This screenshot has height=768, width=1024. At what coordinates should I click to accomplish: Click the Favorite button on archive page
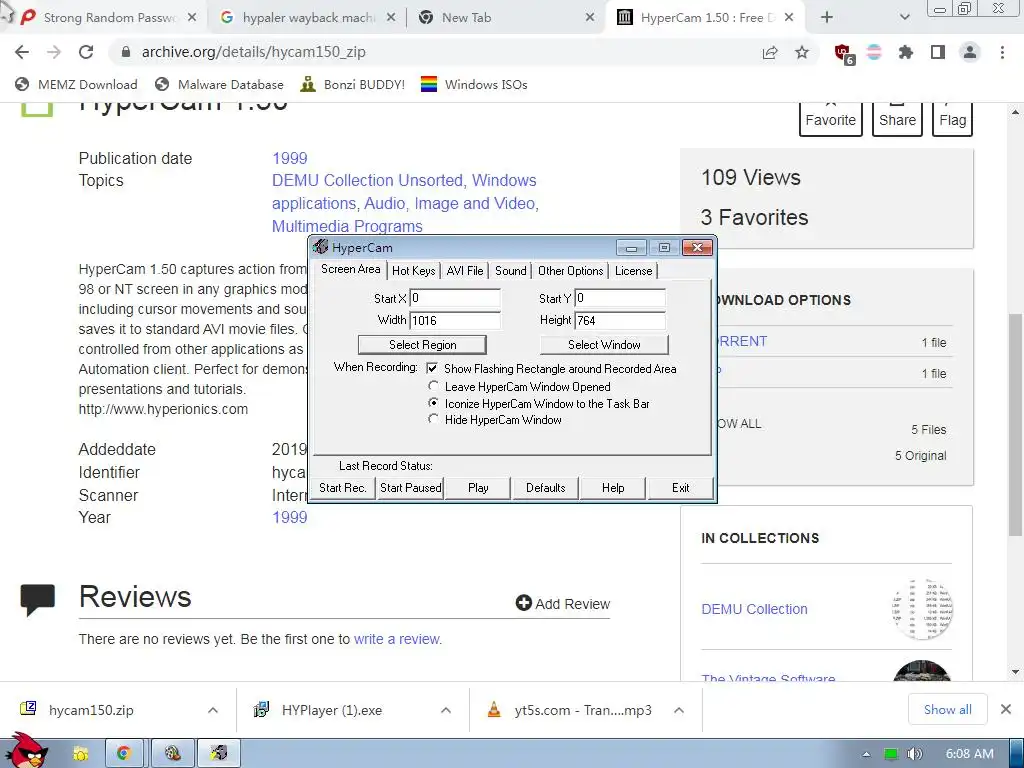click(x=831, y=119)
